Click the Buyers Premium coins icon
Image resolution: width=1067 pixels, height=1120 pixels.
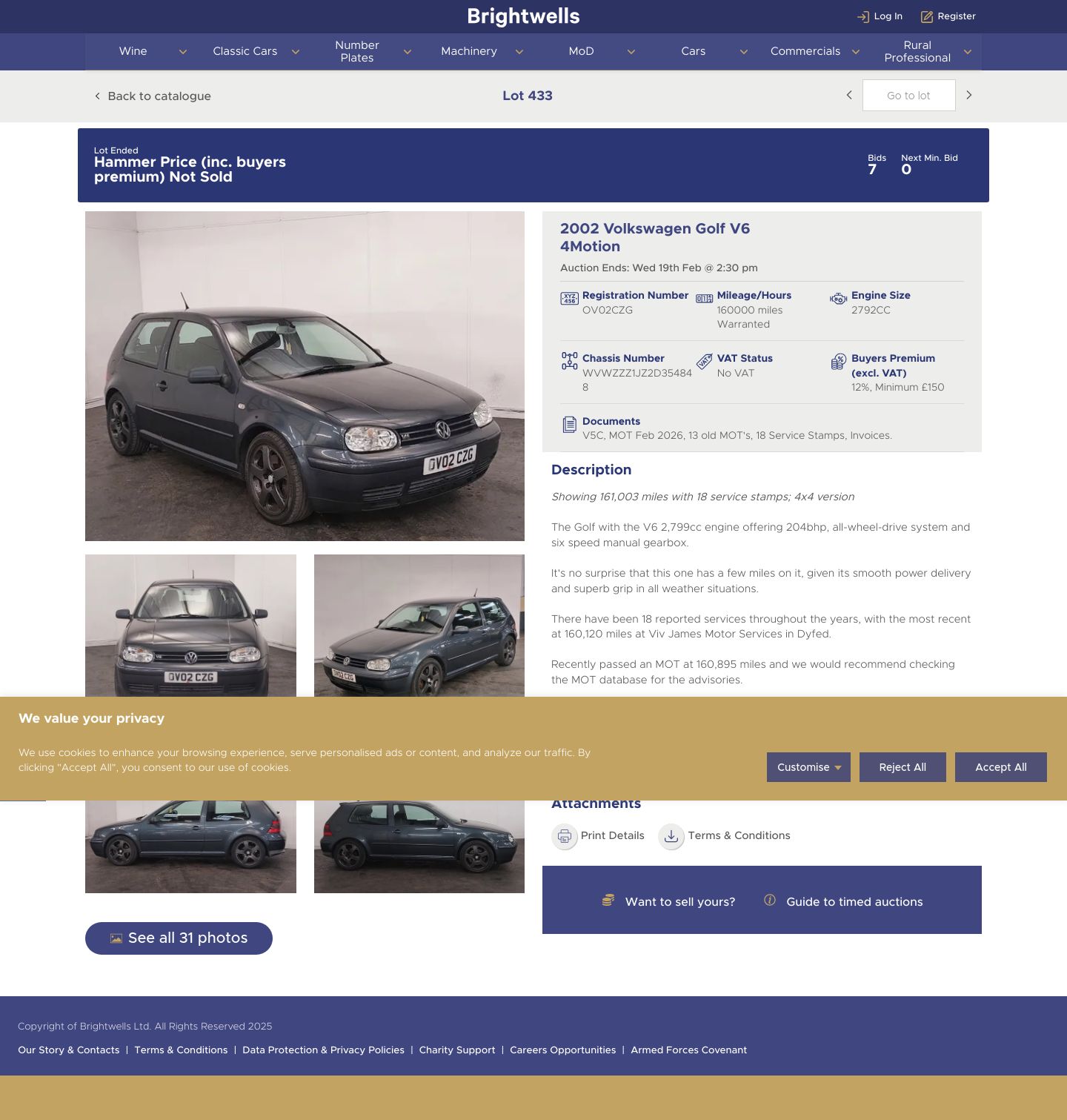tap(838, 361)
